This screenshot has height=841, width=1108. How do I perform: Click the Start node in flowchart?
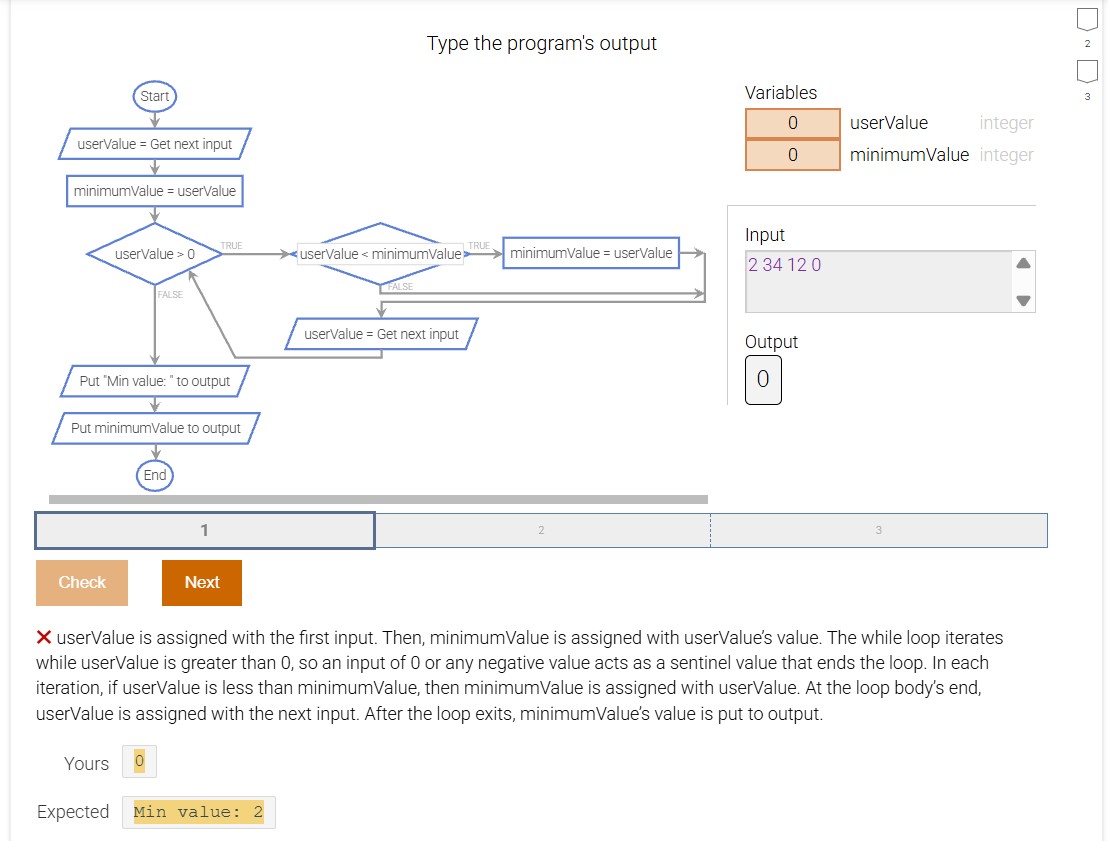[x=155, y=96]
